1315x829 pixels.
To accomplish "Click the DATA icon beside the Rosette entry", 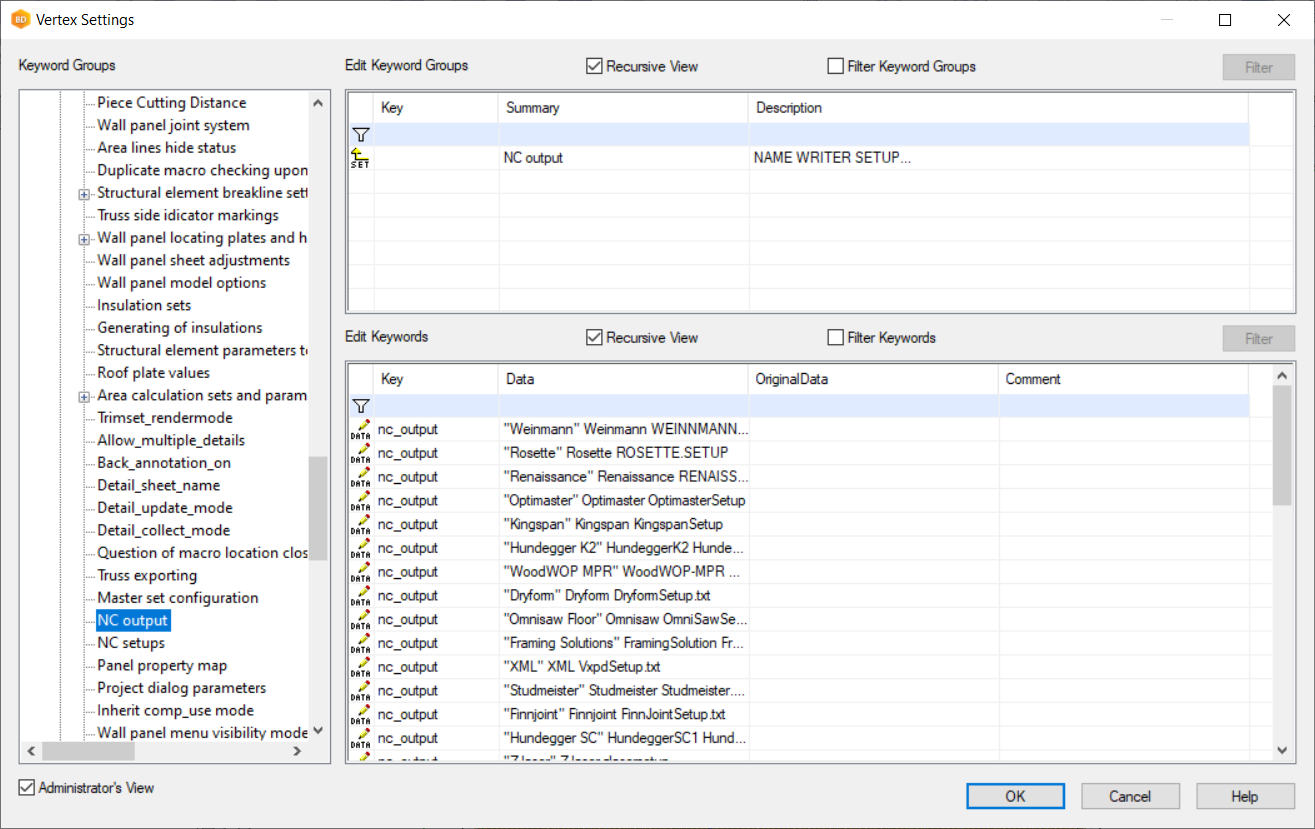I will pos(361,453).
